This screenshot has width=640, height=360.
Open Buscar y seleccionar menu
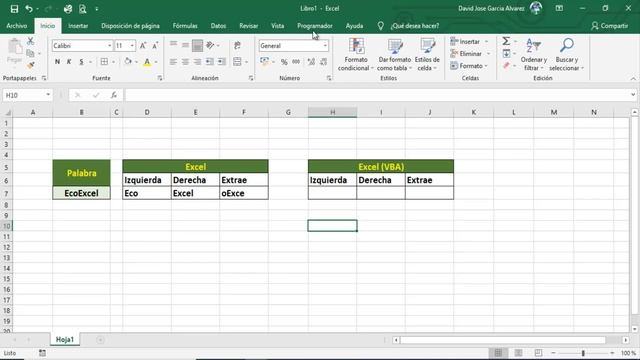pyautogui.click(x=567, y=55)
